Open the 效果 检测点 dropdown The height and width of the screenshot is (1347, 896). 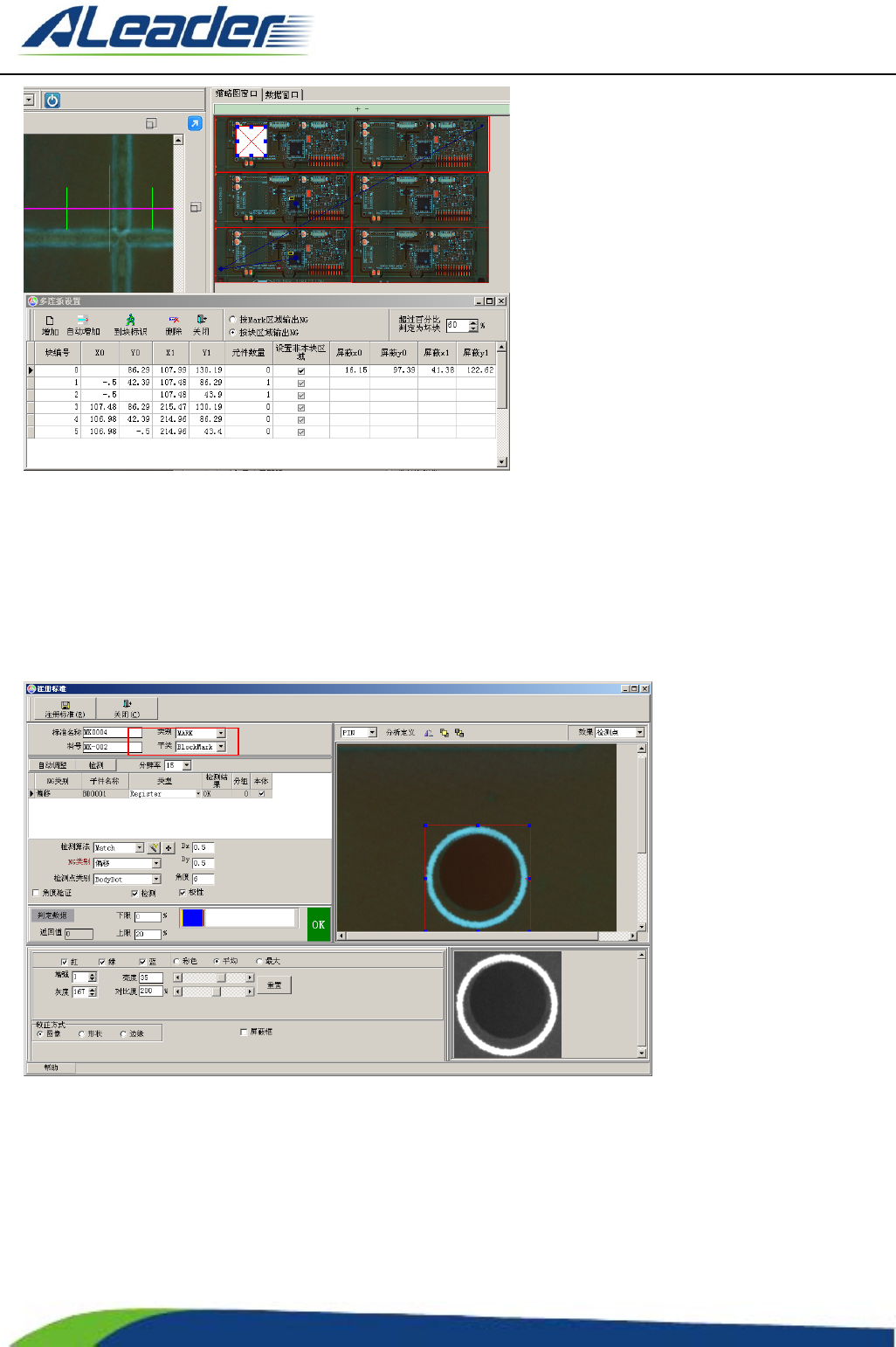(x=640, y=733)
